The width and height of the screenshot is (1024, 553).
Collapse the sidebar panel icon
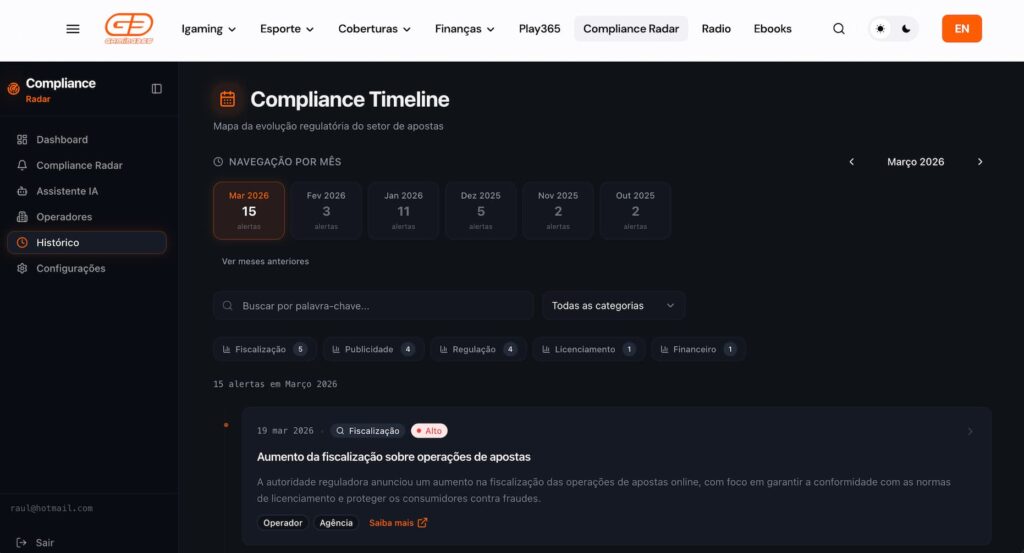point(157,89)
